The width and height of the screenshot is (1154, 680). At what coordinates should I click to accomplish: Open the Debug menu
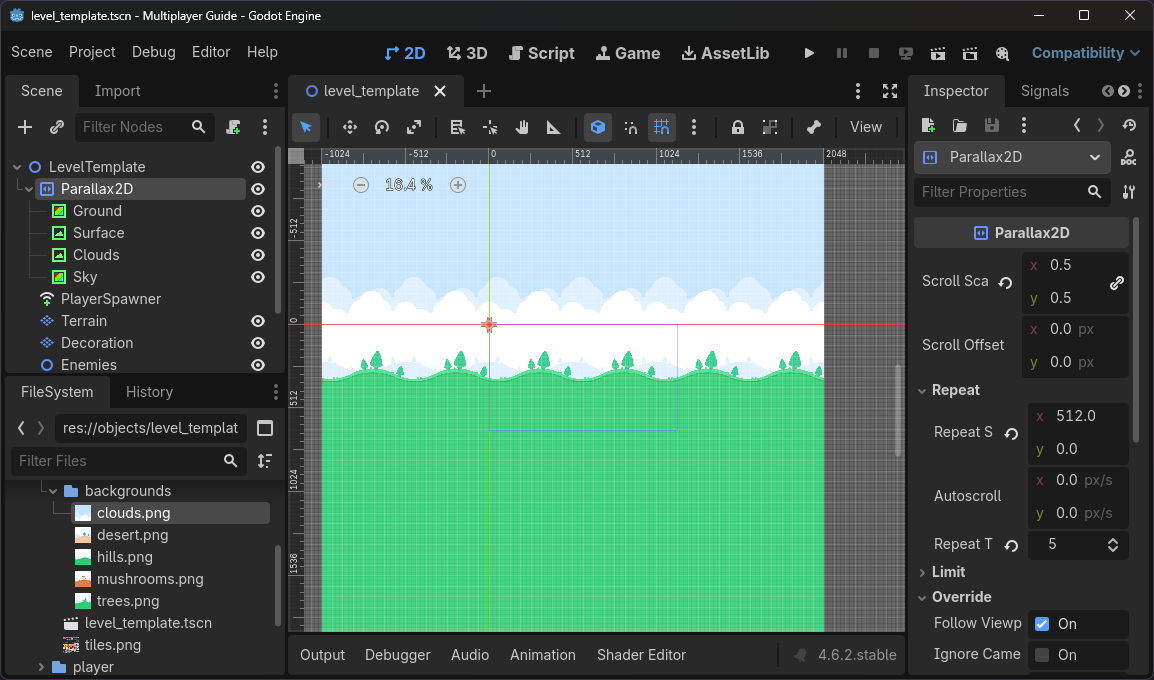click(x=154, y=52)
